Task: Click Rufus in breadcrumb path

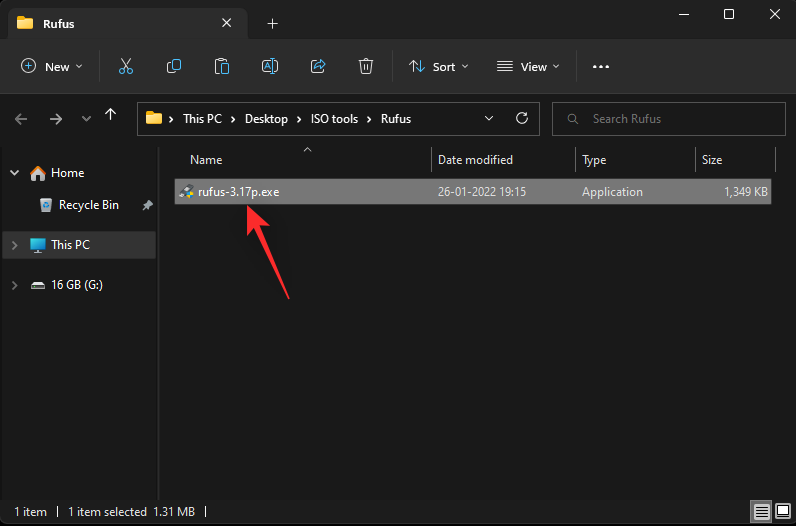Action: pos(396,119)
